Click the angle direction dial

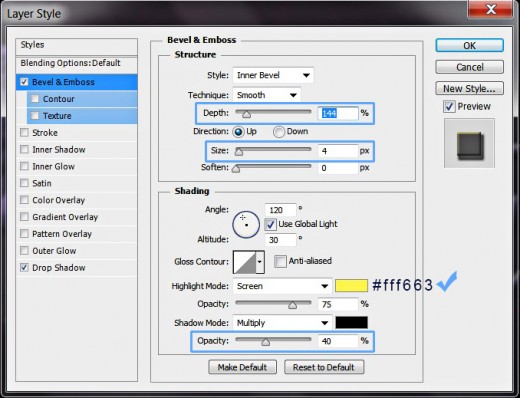tap(246, 224)
